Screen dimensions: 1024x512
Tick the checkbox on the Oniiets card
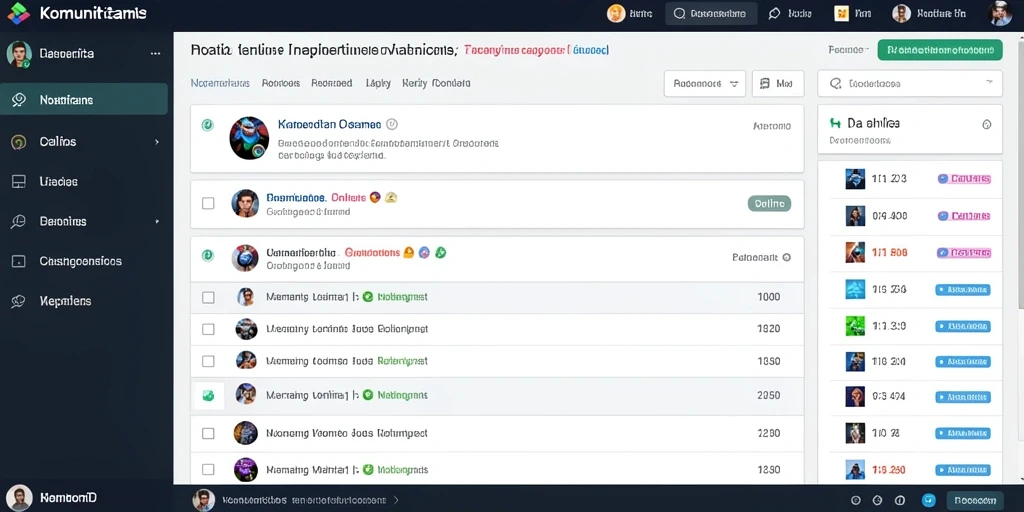tap(208, 203)
